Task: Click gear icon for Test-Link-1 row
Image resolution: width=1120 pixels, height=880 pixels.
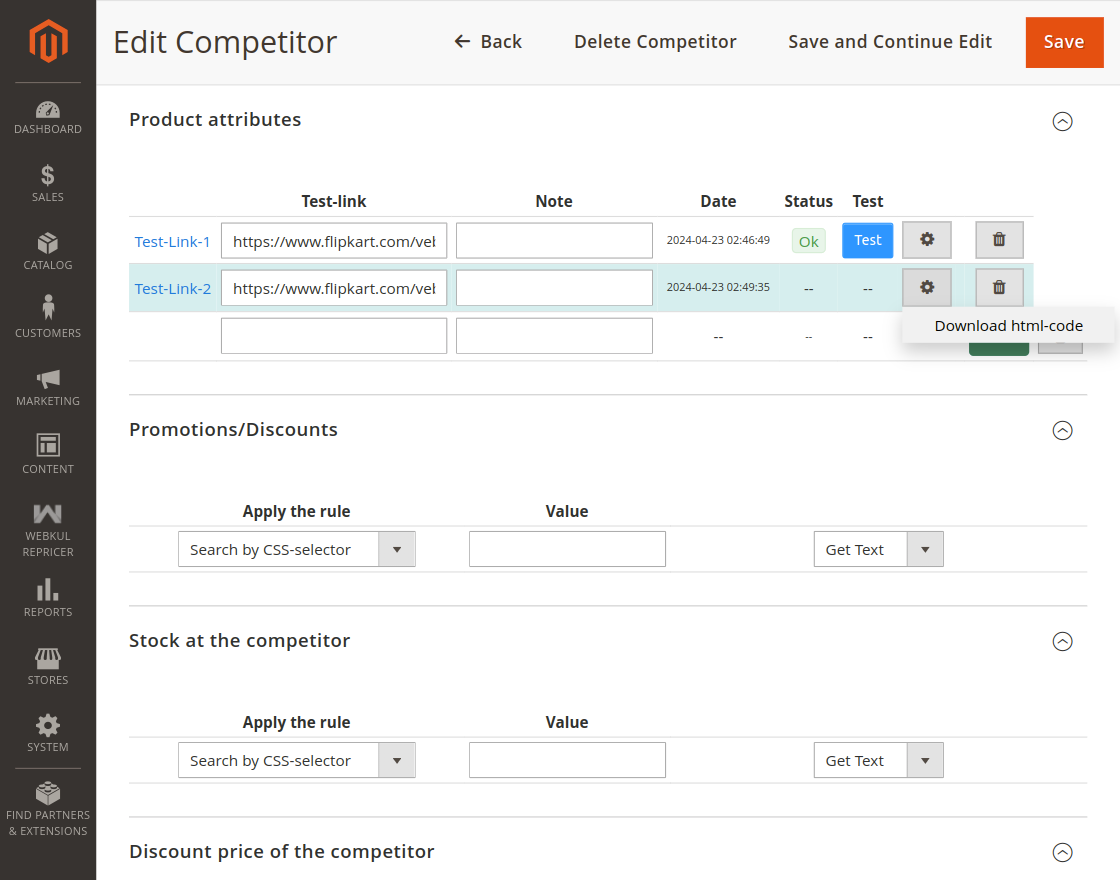Action: pos(927,240)
